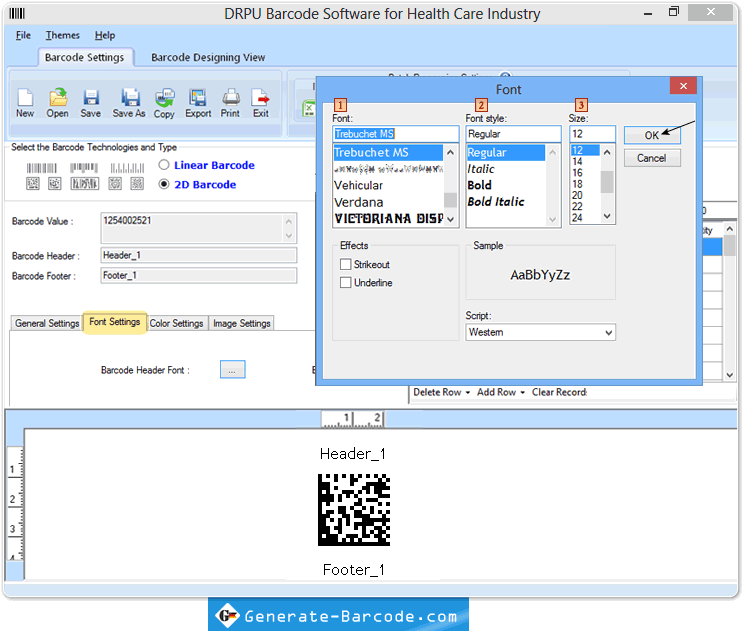
Task: Close the Font dialog window
Action: [683, 86]
